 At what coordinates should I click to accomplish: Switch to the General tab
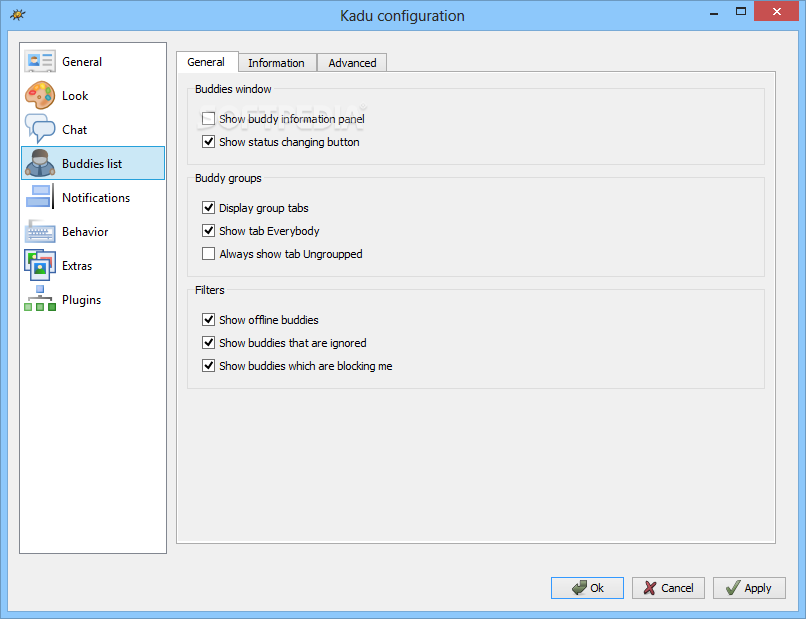(x=207, y=62)
